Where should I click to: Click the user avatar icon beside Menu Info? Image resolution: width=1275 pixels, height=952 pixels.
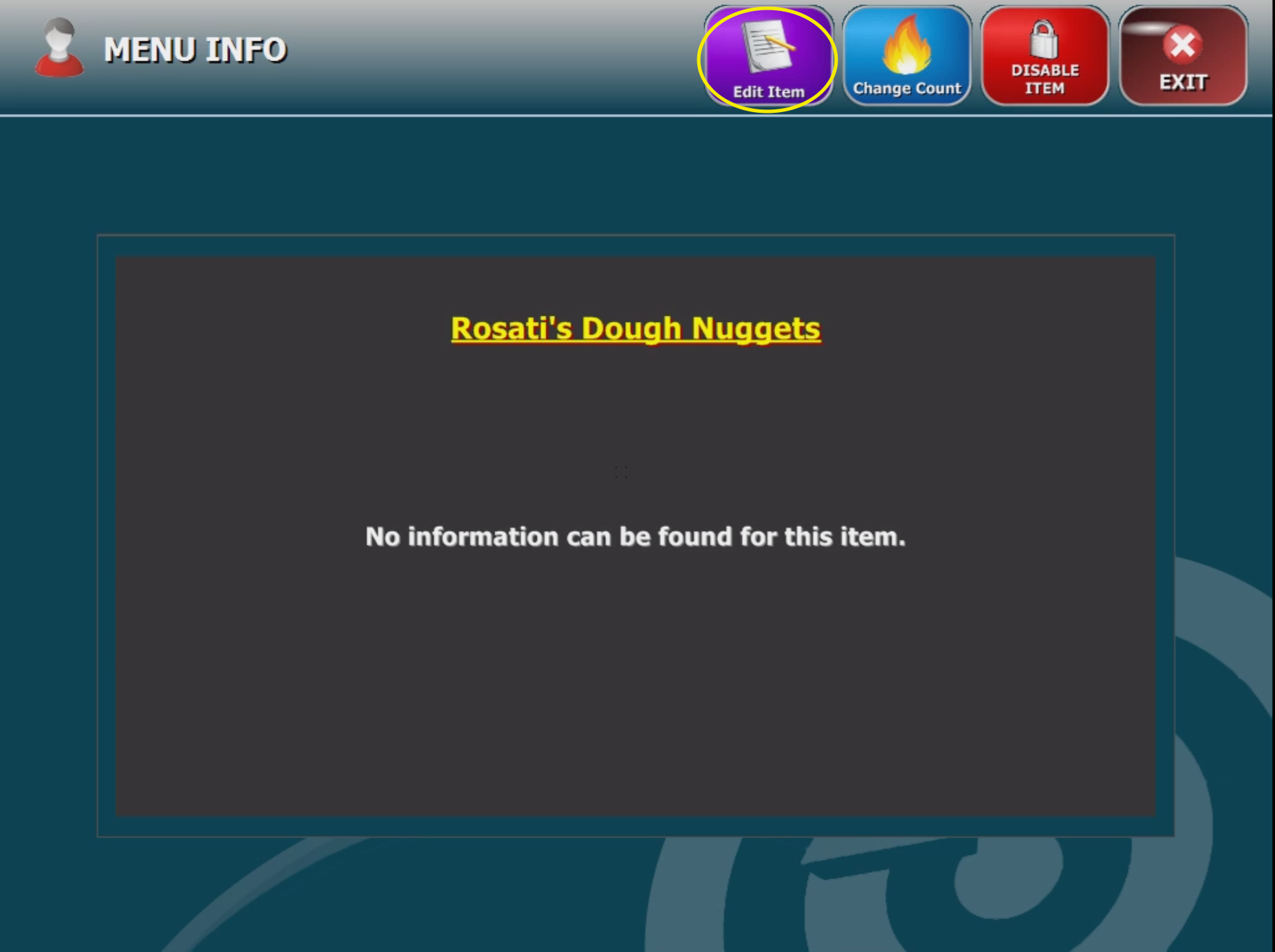pyautogui.click(x=59, y=47)
